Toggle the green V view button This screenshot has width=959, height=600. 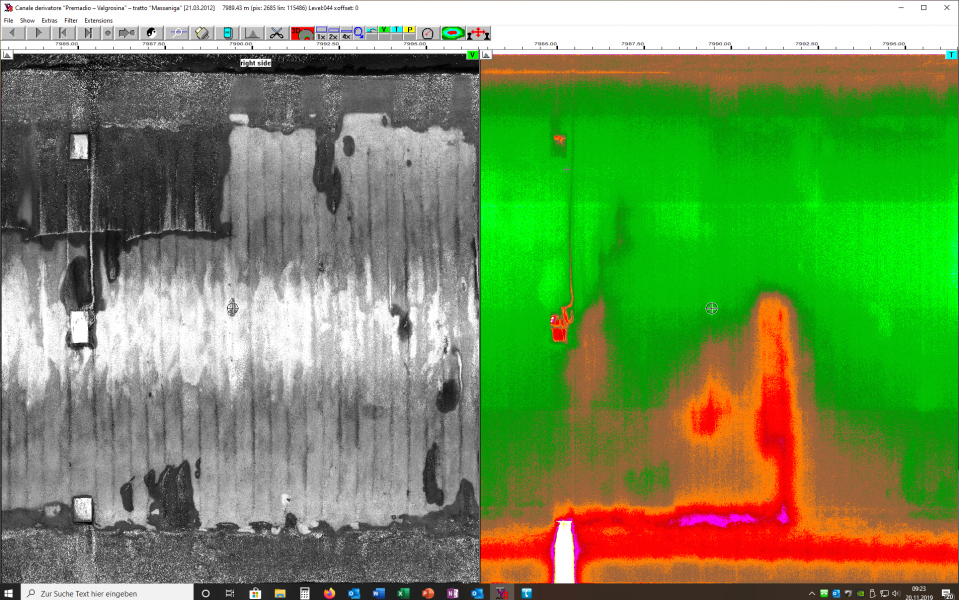(384, 30)
